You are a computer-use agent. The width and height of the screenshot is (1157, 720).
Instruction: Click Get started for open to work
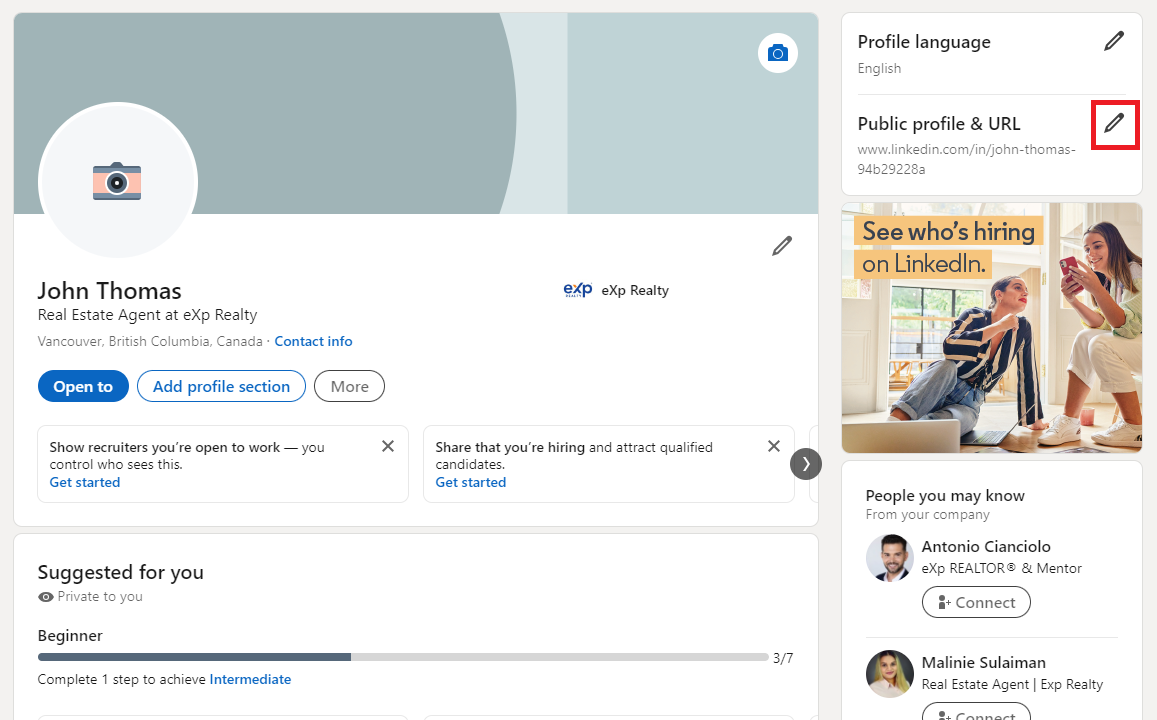pos(85,482)
